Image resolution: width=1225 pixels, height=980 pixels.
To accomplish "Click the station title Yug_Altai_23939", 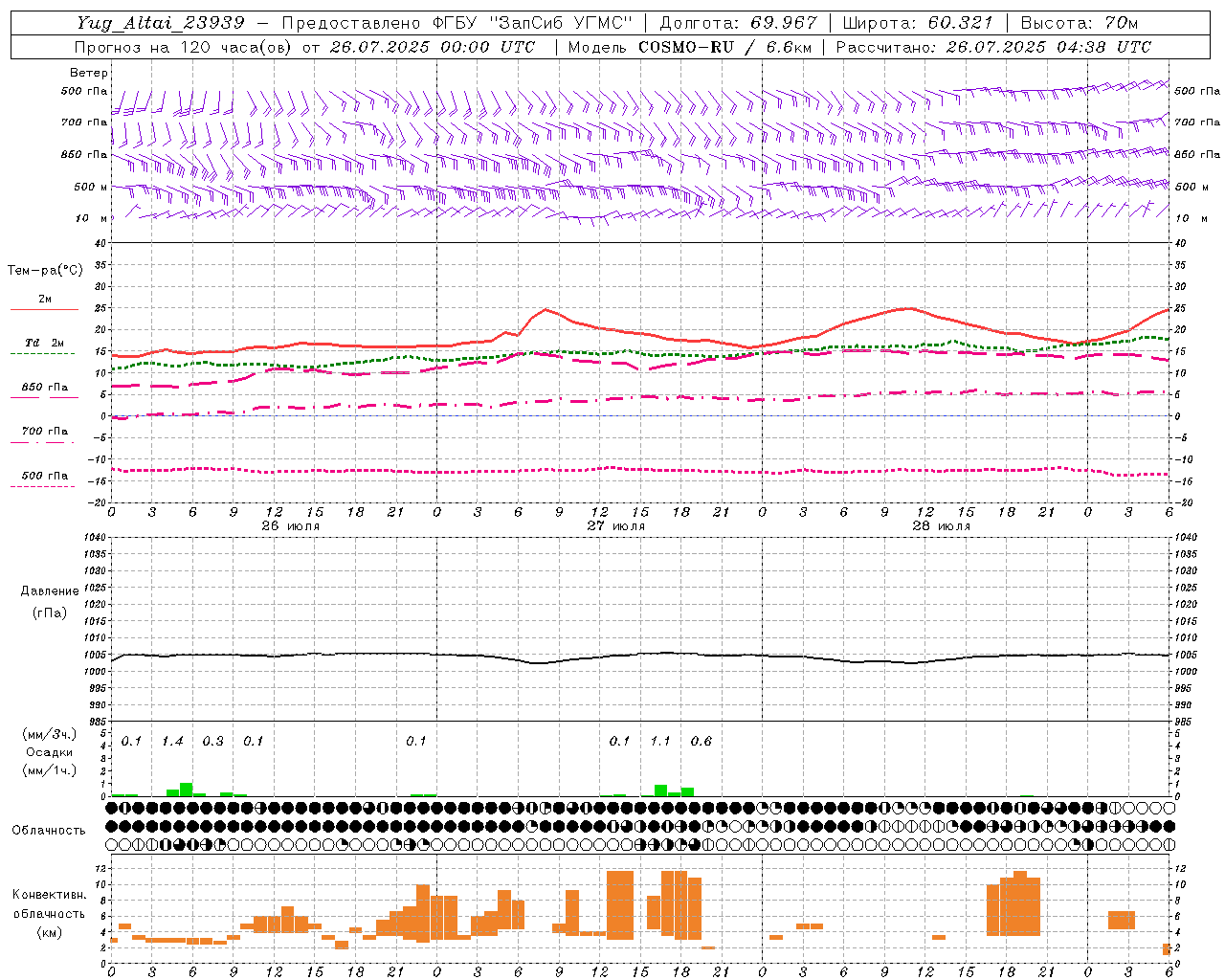I will tap(161, 23).
